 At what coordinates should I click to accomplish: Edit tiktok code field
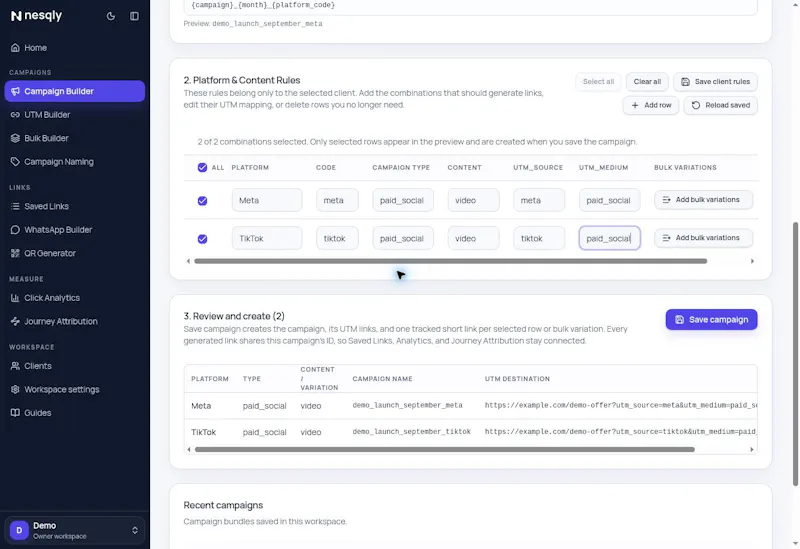coord(337,238)
